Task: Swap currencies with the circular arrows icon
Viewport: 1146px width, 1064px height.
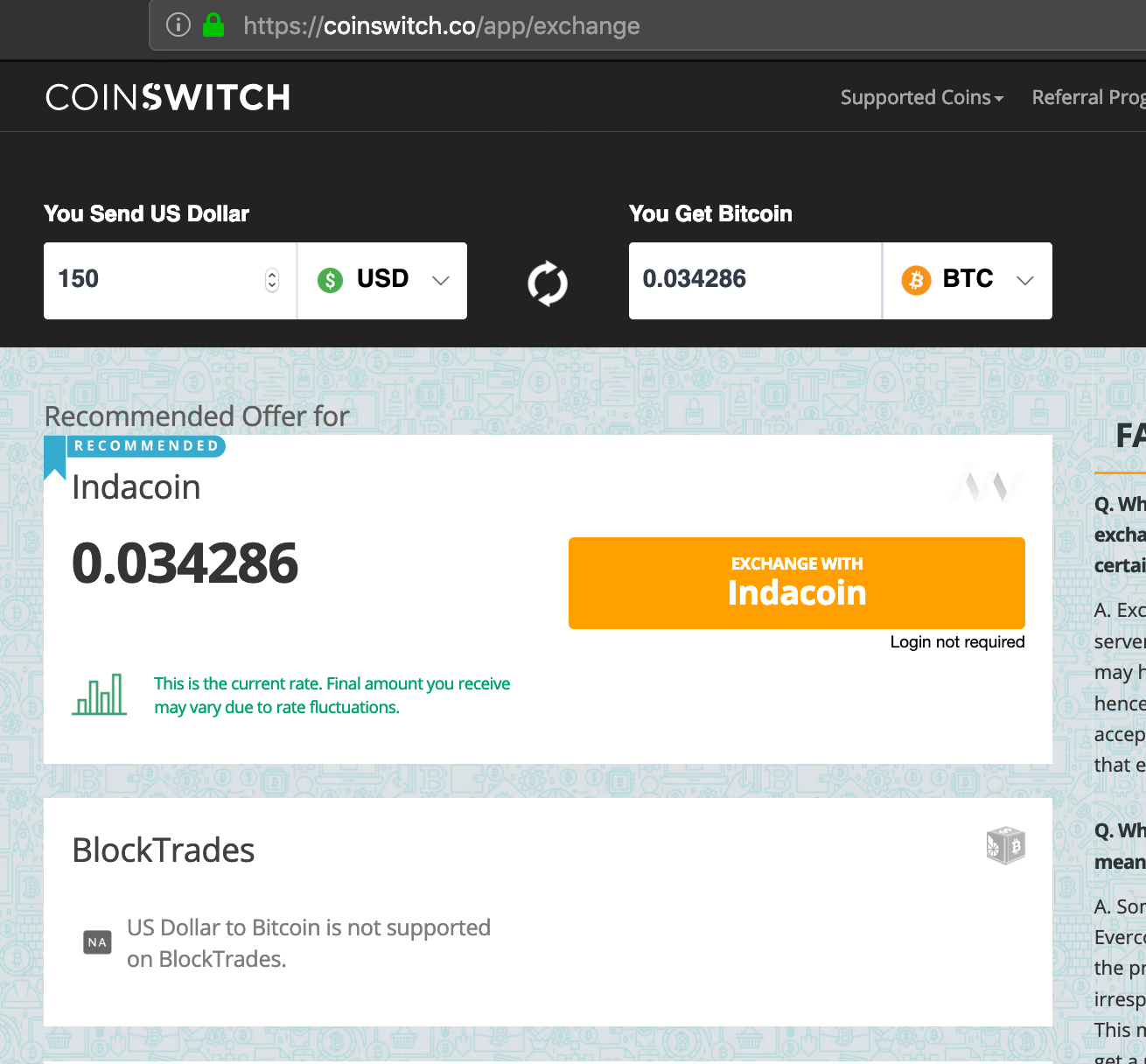Action: (548, 283)
